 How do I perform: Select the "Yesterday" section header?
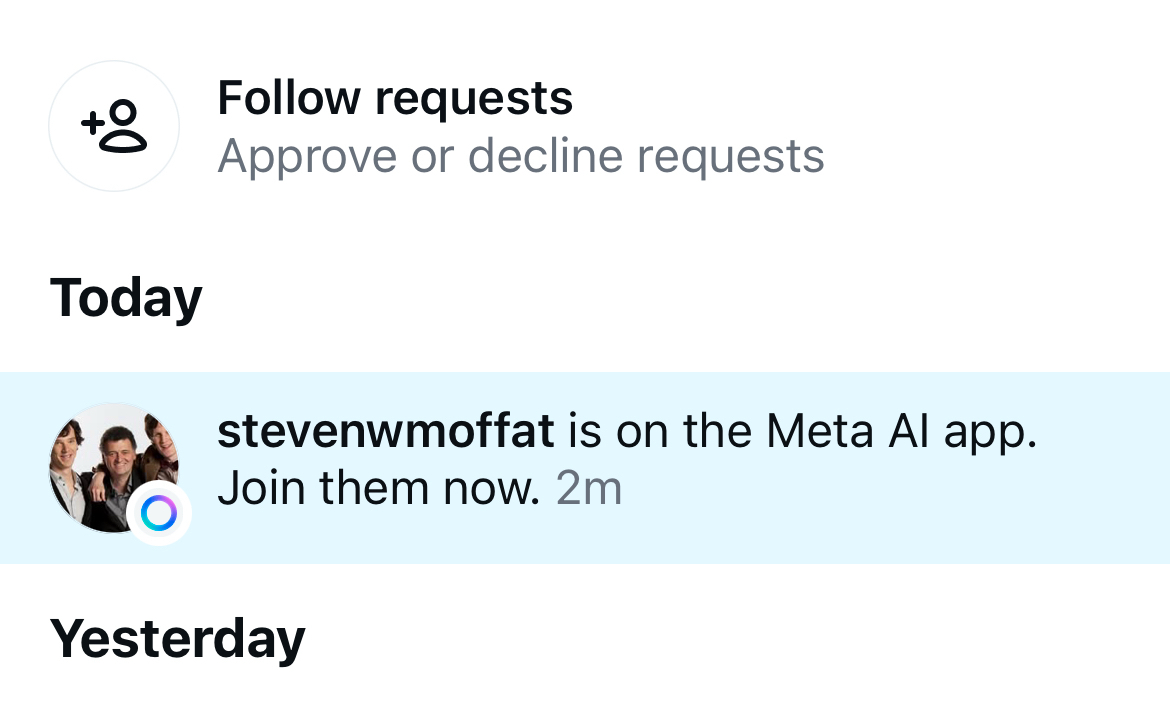tap(177, 638)
